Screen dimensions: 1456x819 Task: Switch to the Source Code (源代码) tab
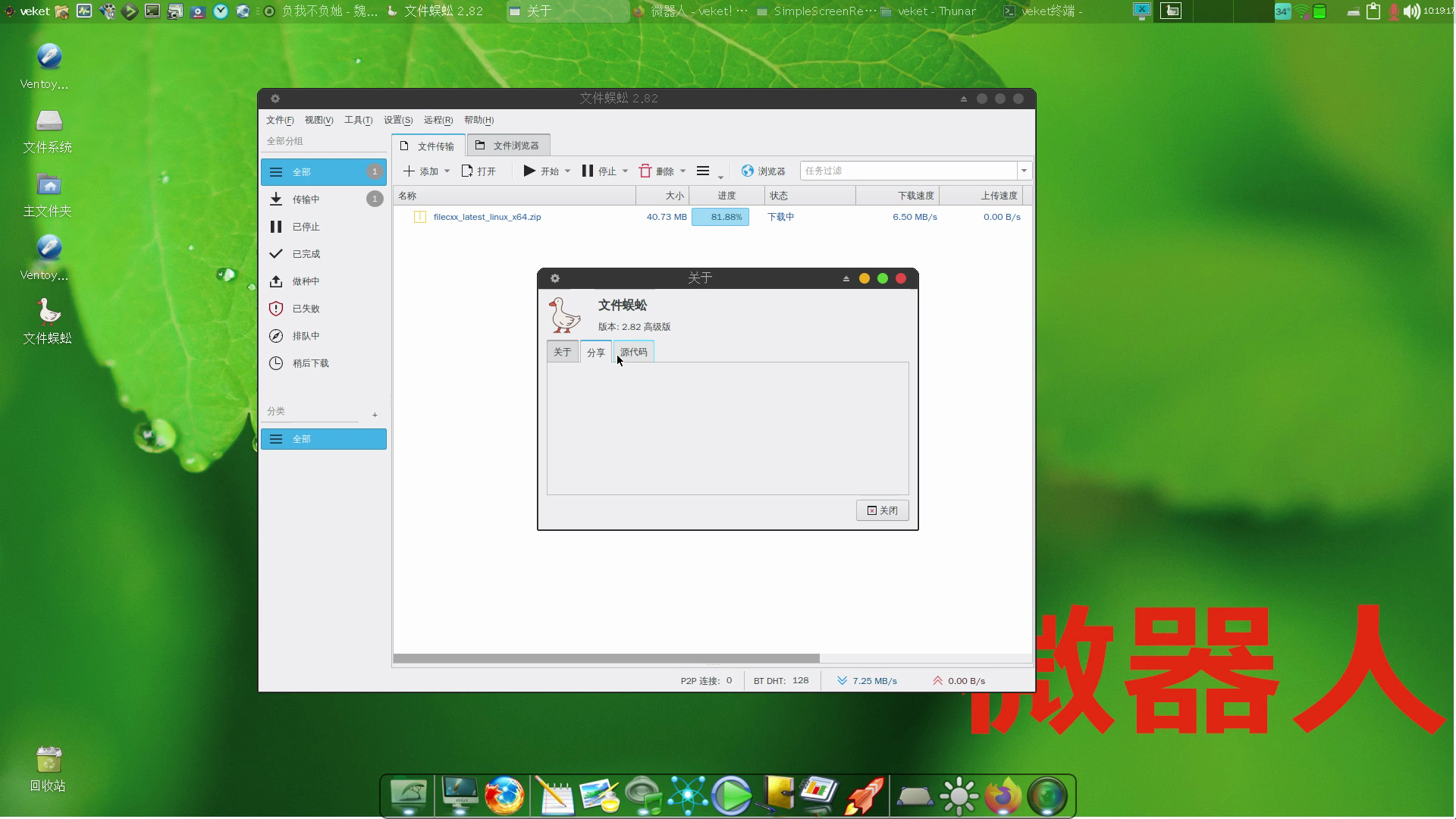(634, 352)
